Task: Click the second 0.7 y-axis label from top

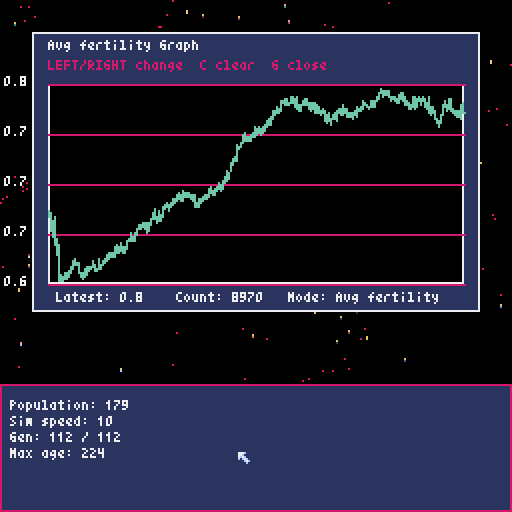Action: 15,181
